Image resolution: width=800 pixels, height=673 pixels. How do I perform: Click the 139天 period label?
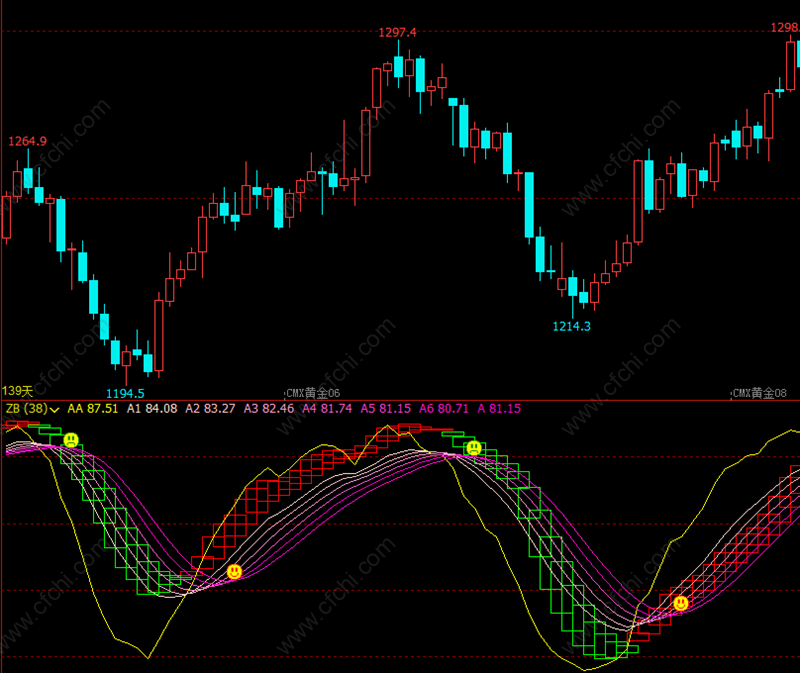pos(17,391)
